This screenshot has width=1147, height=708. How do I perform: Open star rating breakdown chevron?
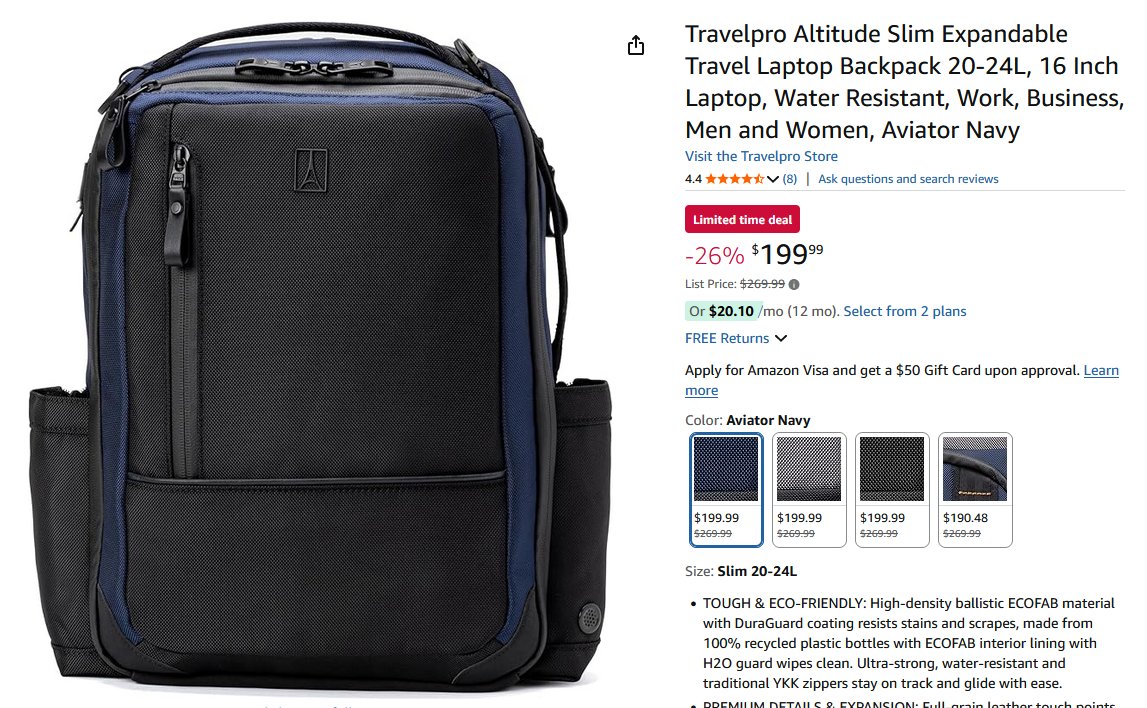click(772, 179)
